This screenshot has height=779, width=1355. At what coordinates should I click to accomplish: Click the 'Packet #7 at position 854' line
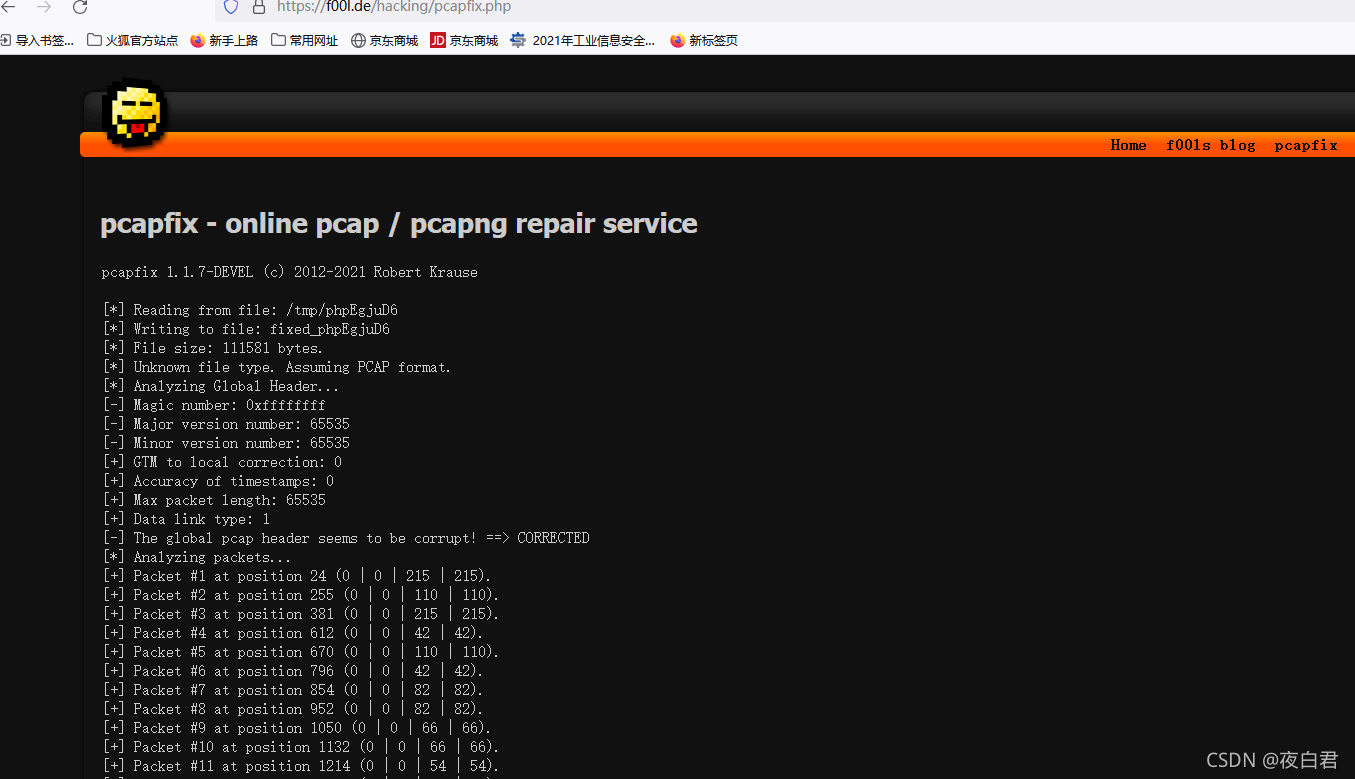[293, 690]
